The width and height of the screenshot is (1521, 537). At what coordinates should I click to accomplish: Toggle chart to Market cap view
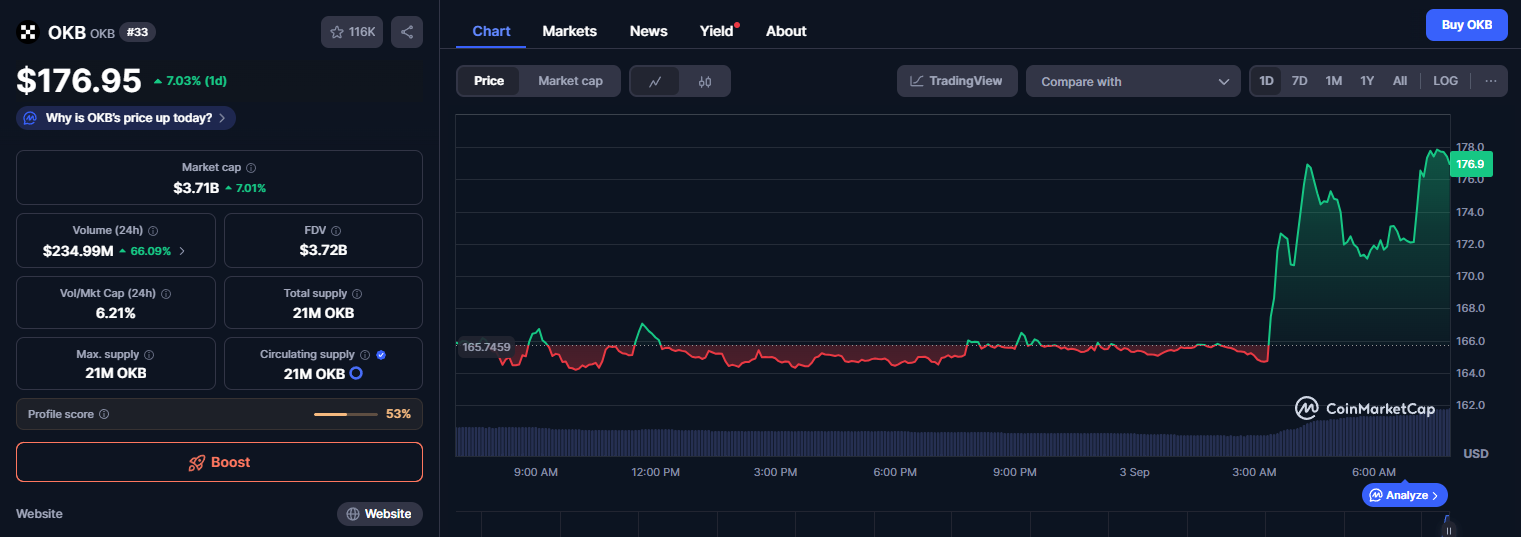(570, 81)
